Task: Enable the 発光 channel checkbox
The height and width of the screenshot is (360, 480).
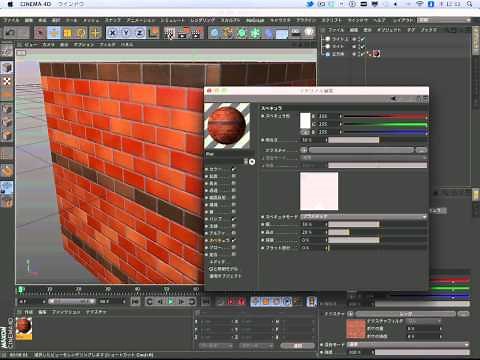Action: pos(234,183)
